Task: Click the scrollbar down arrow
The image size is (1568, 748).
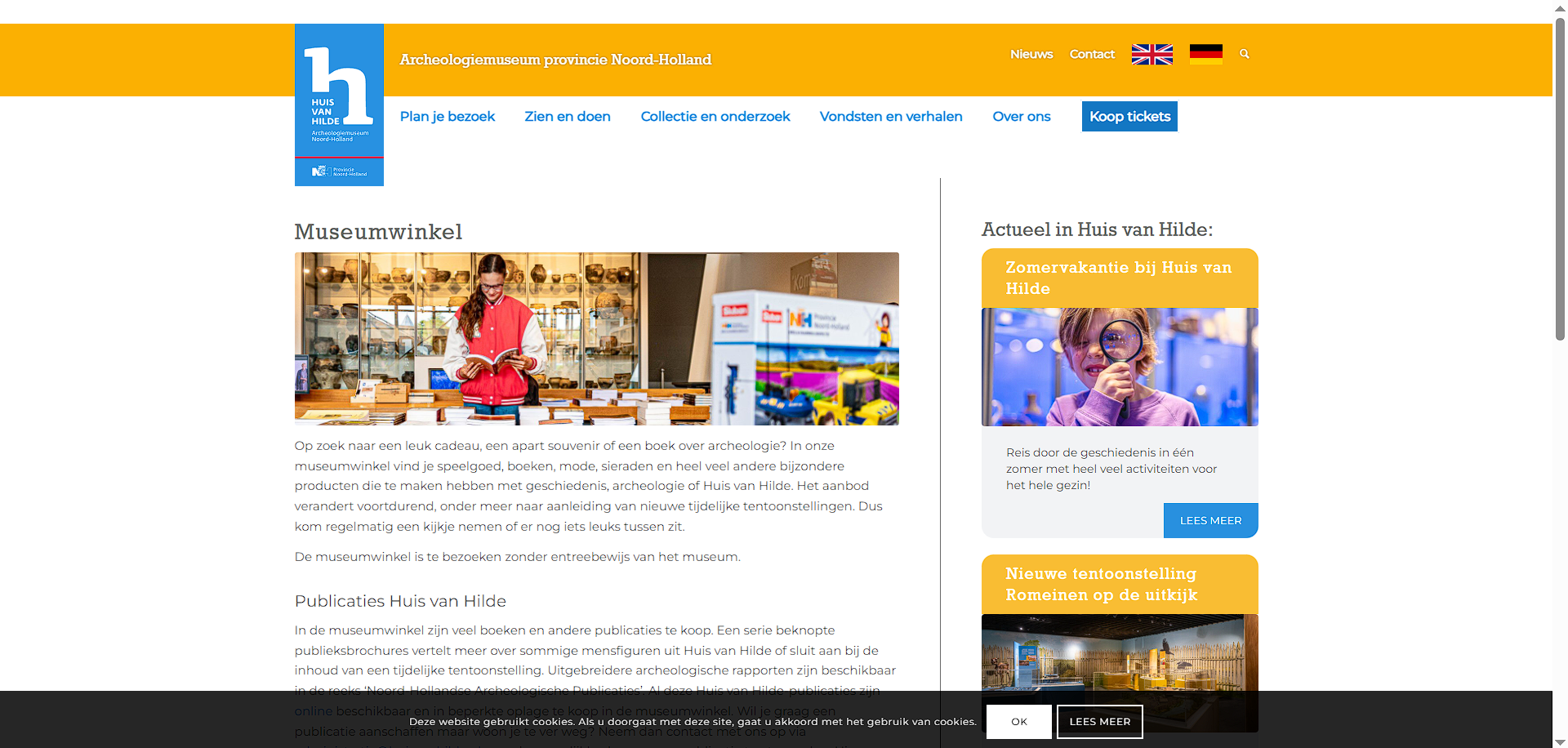Action: (x=1560, y=741)
